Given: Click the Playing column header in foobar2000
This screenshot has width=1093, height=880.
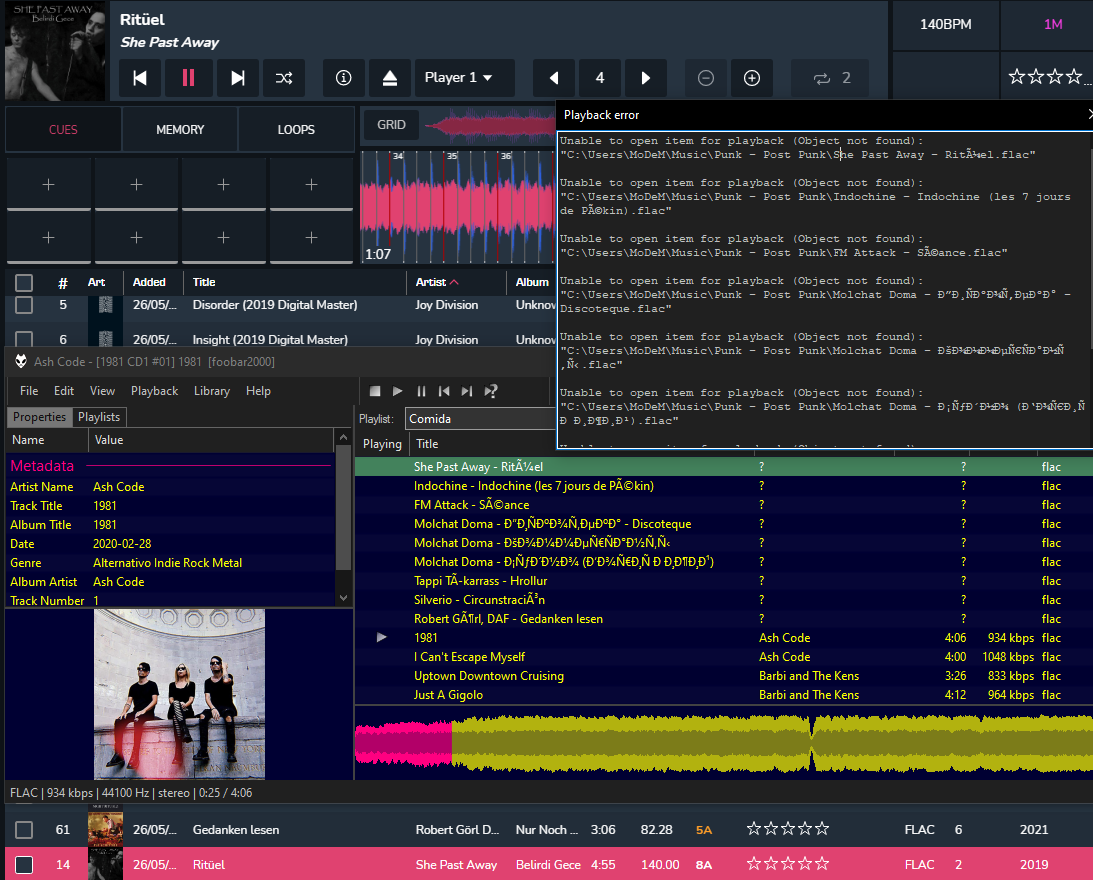Looking at the screenshot, I should click(382, 444).
